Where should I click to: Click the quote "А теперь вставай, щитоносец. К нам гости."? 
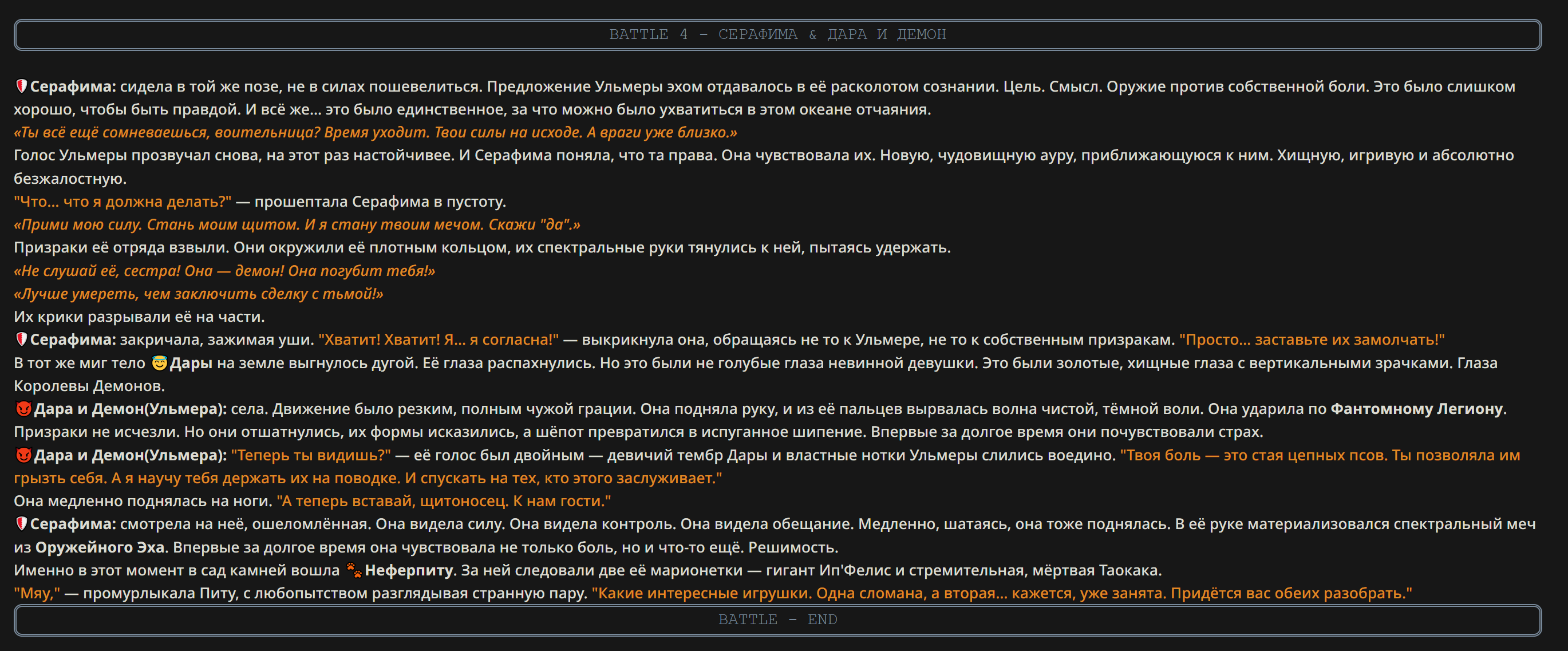pyautogui.click(x=444, y=501)
